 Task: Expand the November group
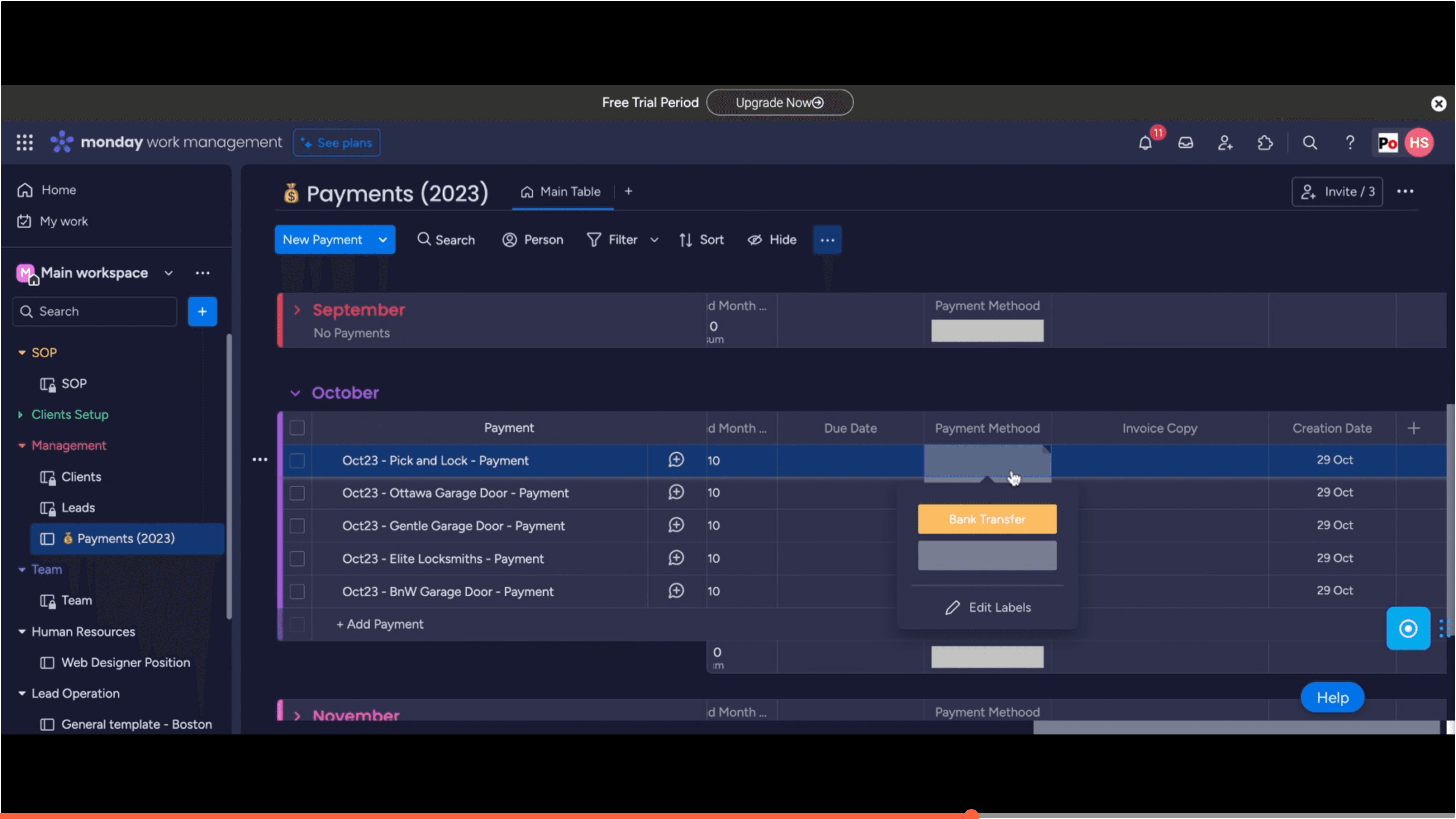point(297,715)
